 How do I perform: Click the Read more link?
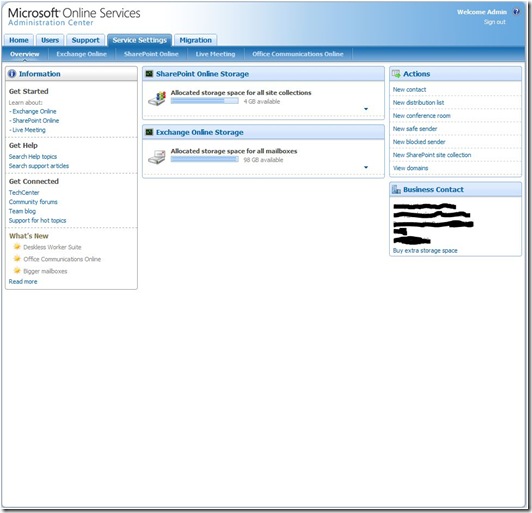pos(23,281)
